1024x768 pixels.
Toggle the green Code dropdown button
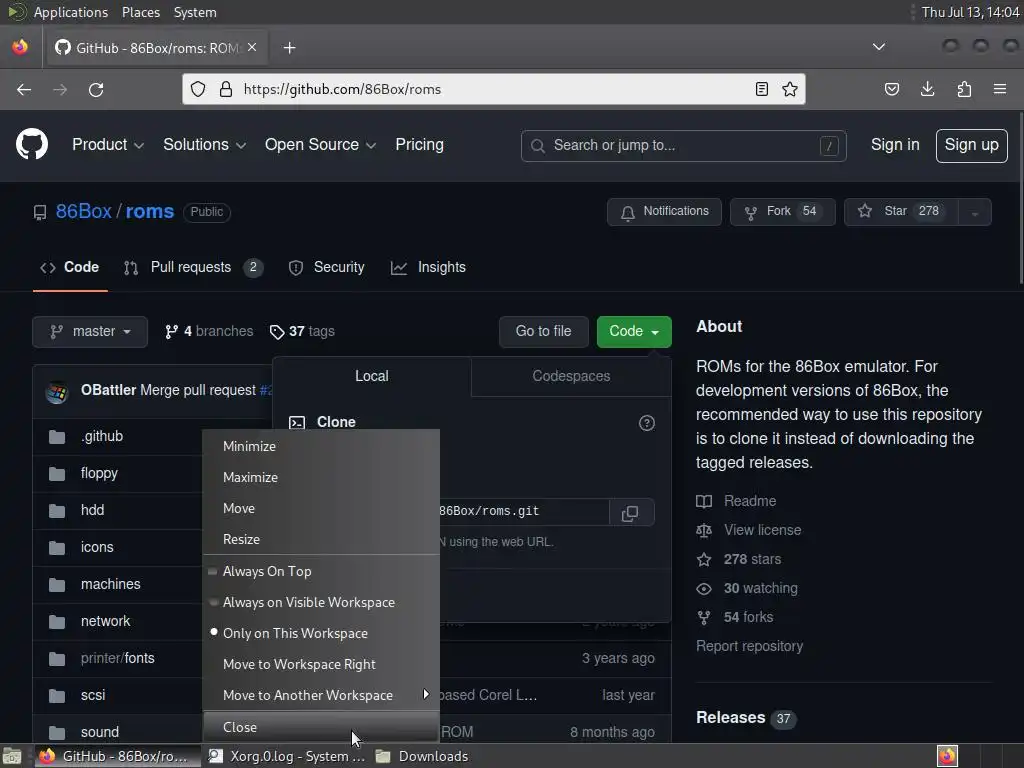(633, 332)
